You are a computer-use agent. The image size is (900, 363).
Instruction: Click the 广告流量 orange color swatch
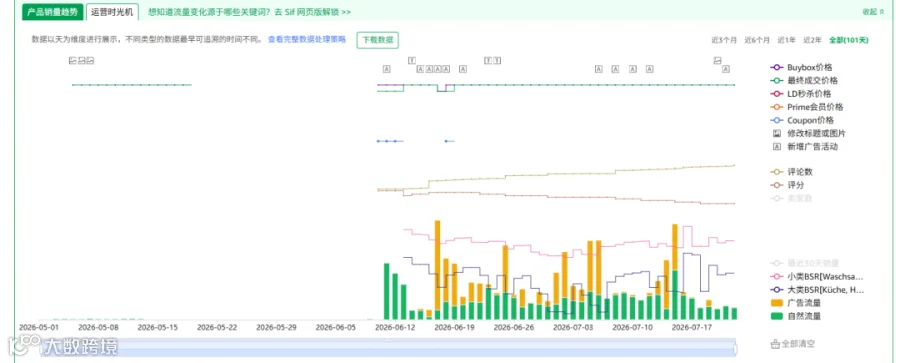777,303
